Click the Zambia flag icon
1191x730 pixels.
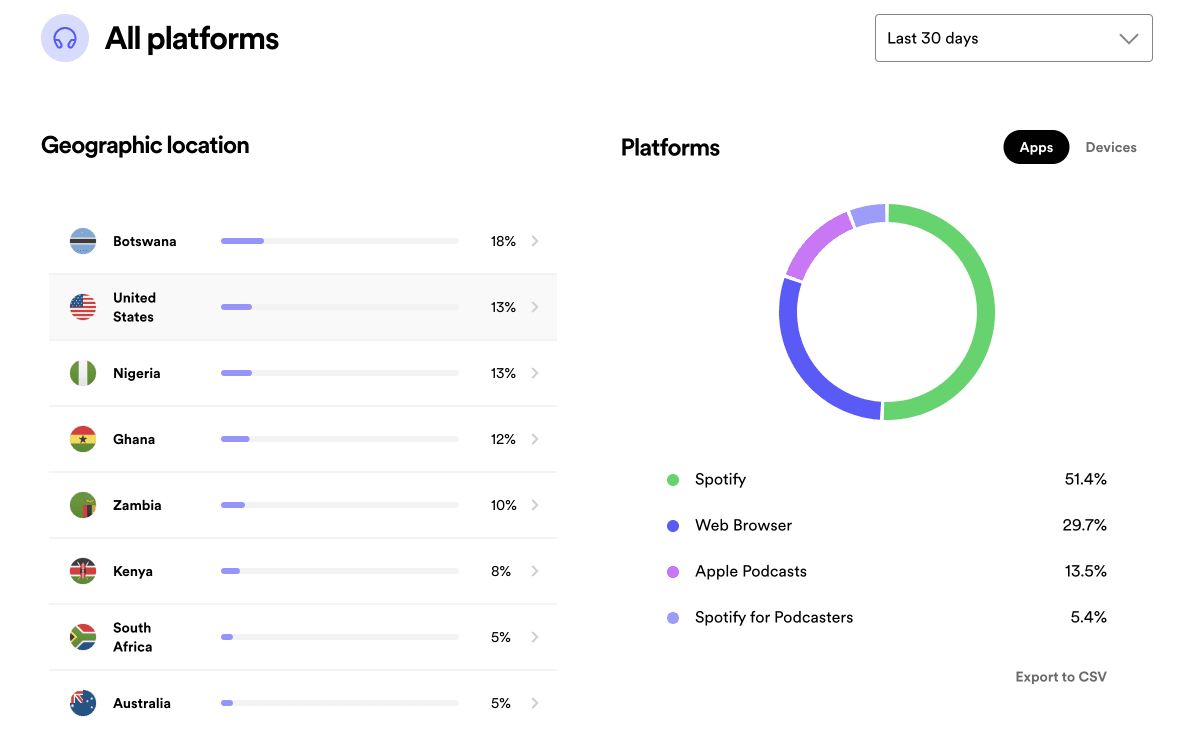coord(83,505)
